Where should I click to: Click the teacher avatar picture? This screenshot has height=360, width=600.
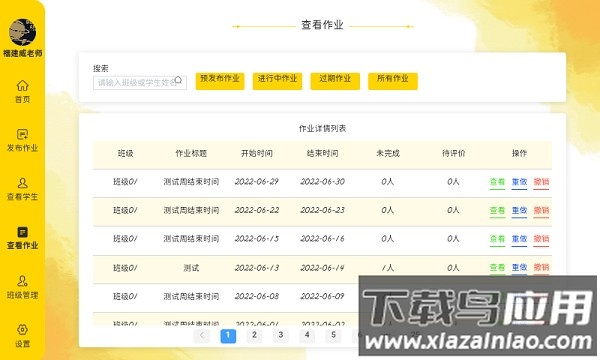point(22,33)
